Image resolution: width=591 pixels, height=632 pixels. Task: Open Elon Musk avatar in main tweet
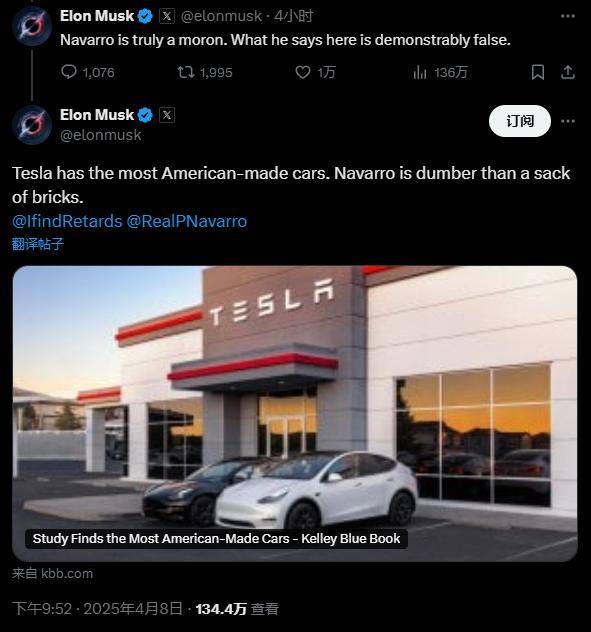pyautogui.click(x=32, y=125)
